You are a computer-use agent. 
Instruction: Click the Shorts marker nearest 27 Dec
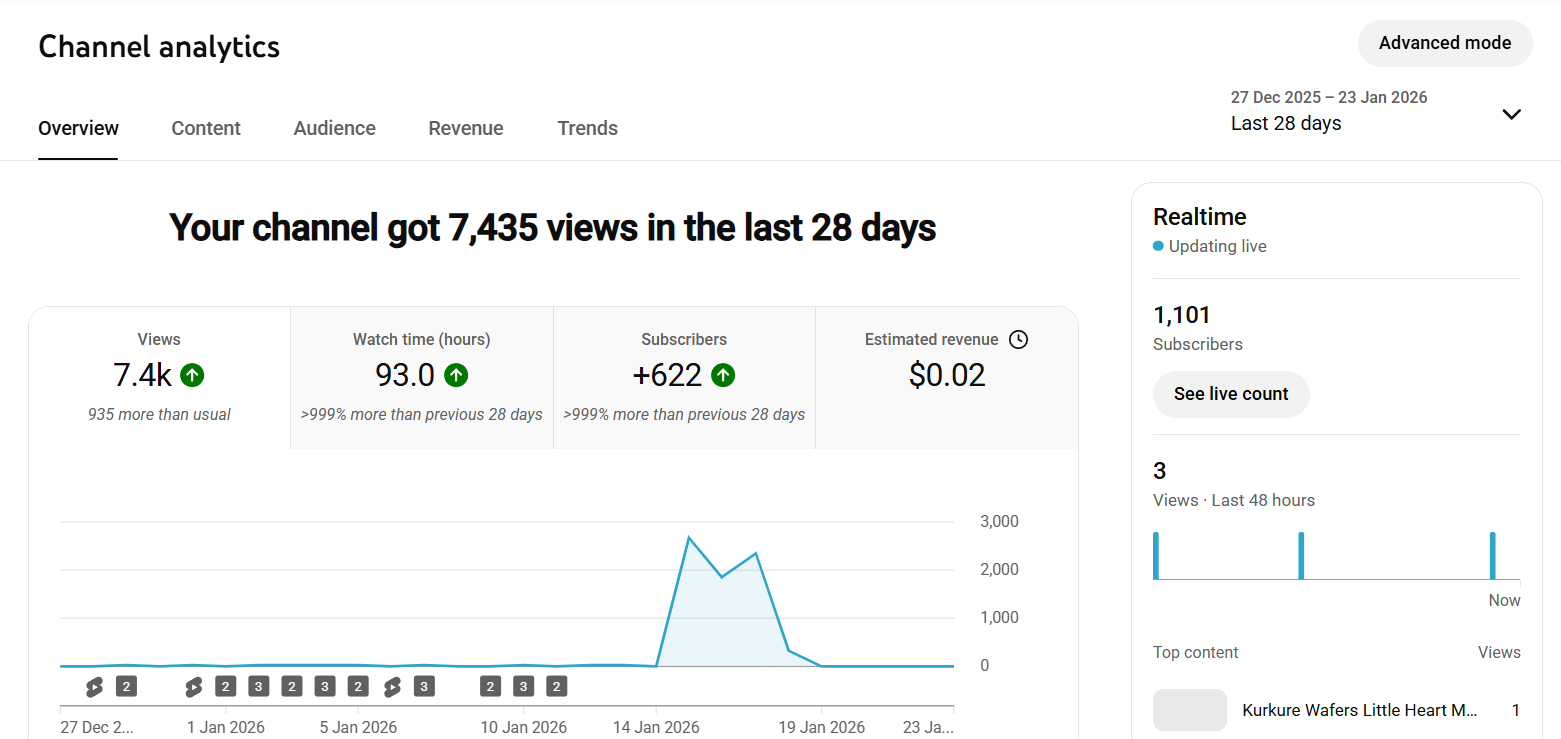coord(94,686)
